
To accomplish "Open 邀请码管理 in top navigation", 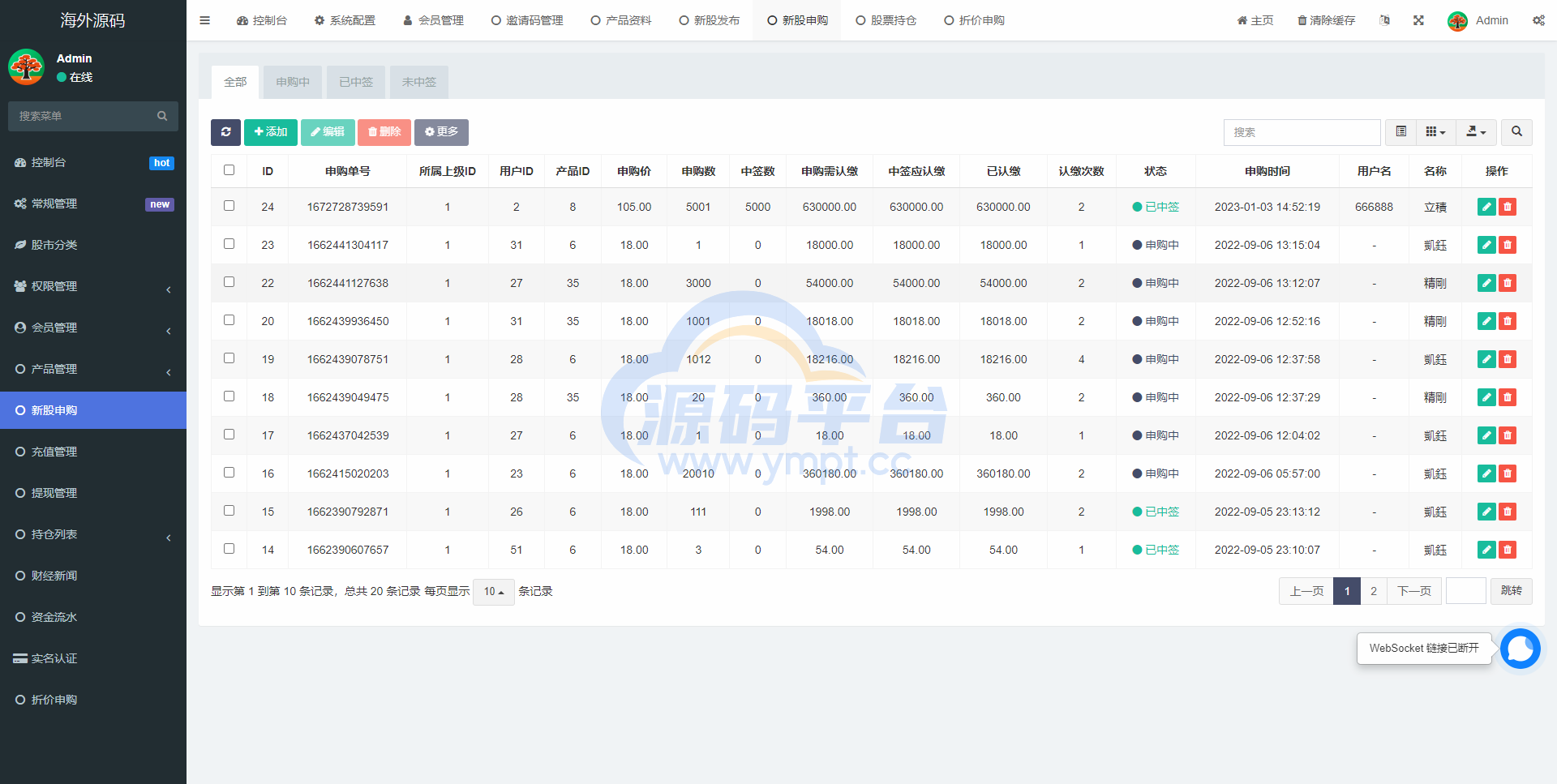I will point(527,20).
